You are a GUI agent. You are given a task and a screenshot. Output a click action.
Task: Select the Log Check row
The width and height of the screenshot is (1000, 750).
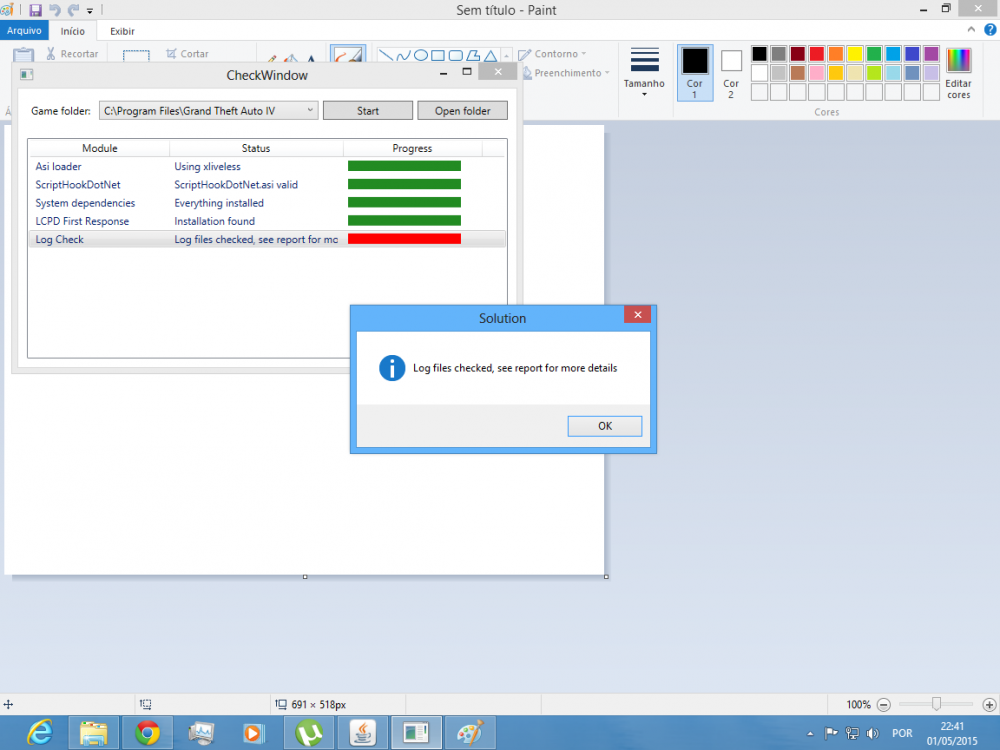tap(267, 239)
